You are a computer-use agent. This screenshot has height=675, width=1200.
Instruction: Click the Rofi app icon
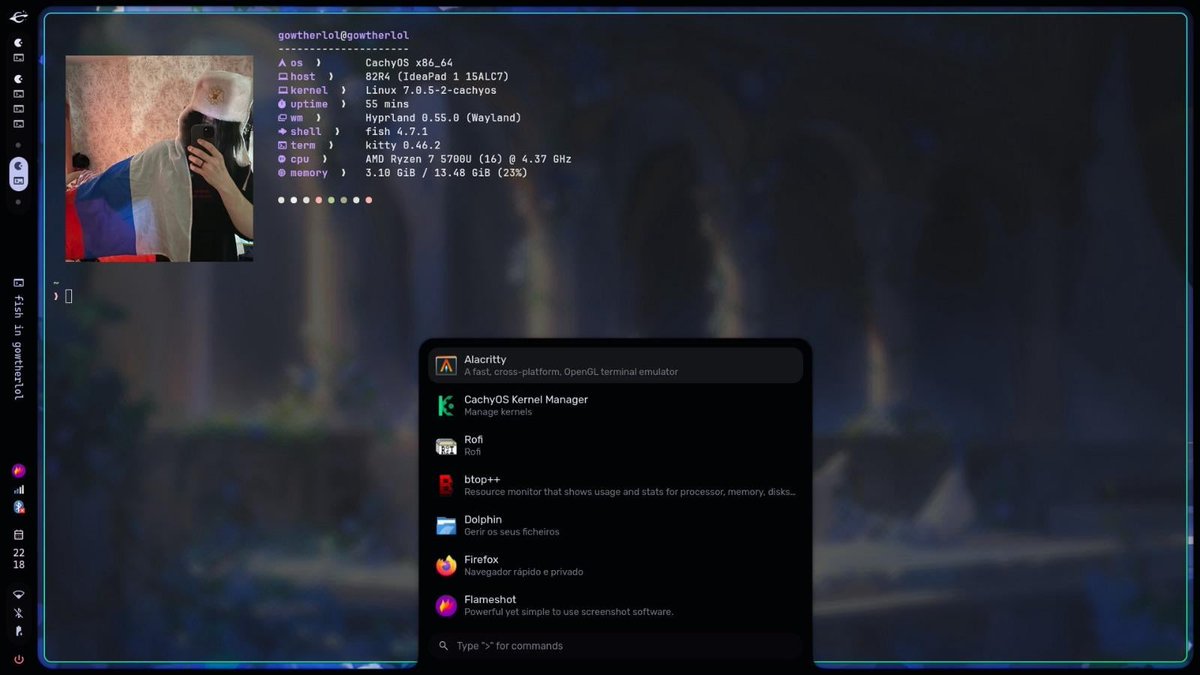(446, 445)
